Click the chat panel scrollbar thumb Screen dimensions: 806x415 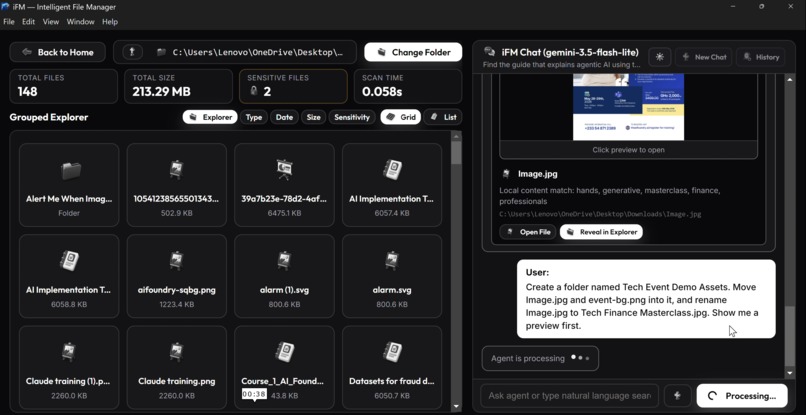790,336
